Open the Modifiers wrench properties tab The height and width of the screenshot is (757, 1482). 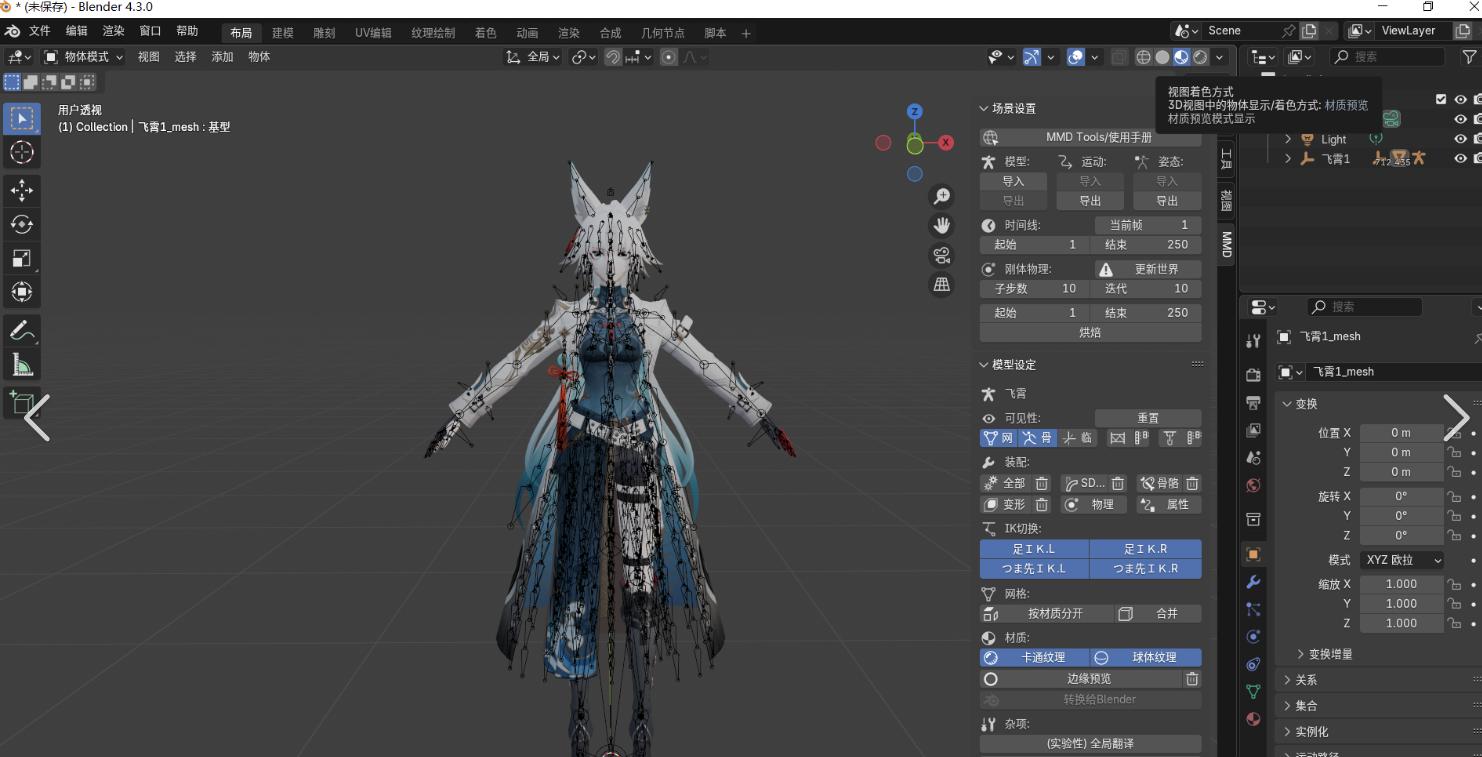coord(1253,582)
